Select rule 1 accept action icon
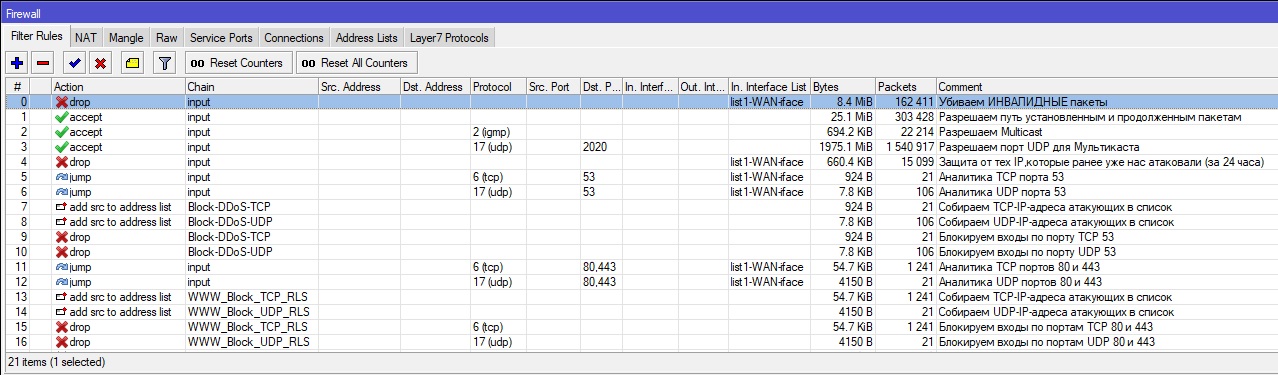The width and height of the screenshot is (1278, 375). click(61, 117)
